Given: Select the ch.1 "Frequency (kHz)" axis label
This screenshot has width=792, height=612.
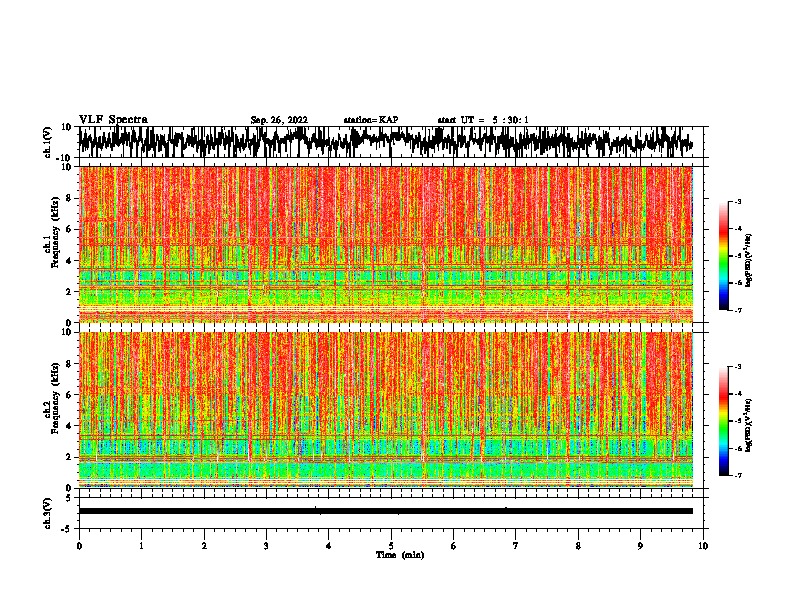Looking at the screenshot, I should pyautogui.click(x=55, y=233).
